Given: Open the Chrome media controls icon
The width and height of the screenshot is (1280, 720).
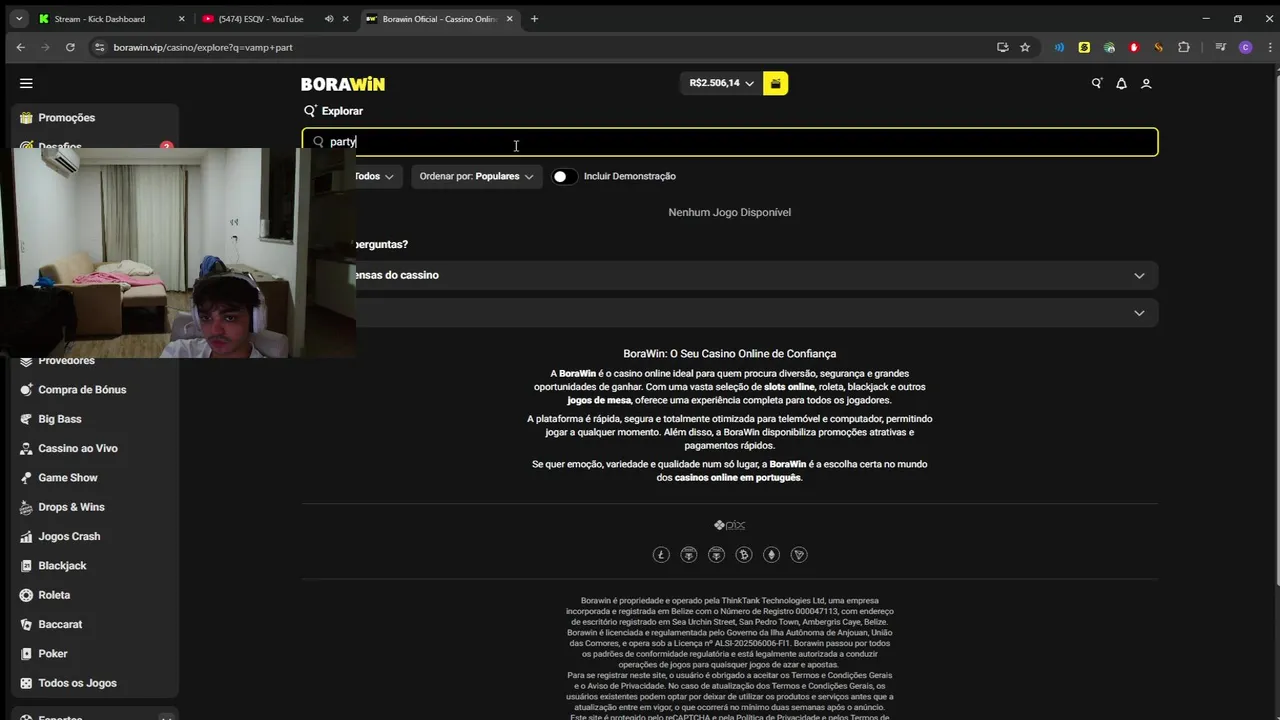Looking at the screenshot, I should coord(1221,47).
